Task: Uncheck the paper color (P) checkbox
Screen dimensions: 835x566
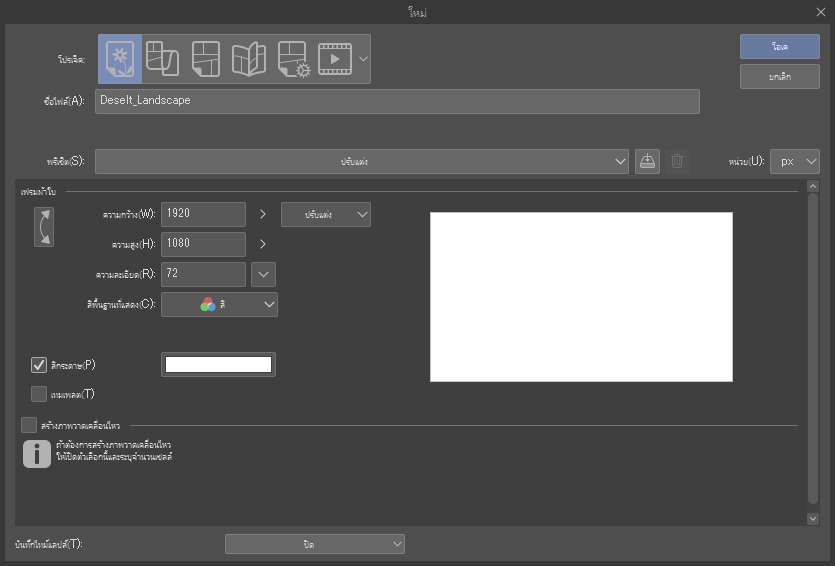Action: [39, 365]
